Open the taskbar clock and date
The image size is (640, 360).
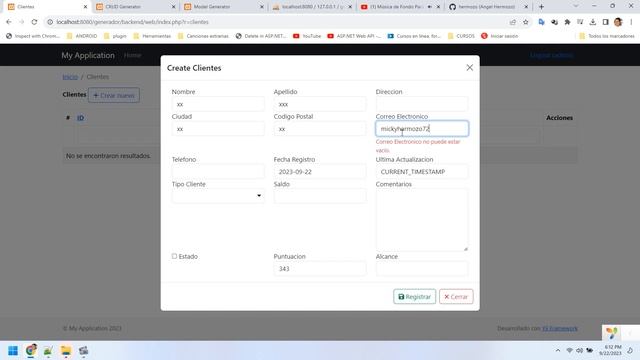pos(611,350)
